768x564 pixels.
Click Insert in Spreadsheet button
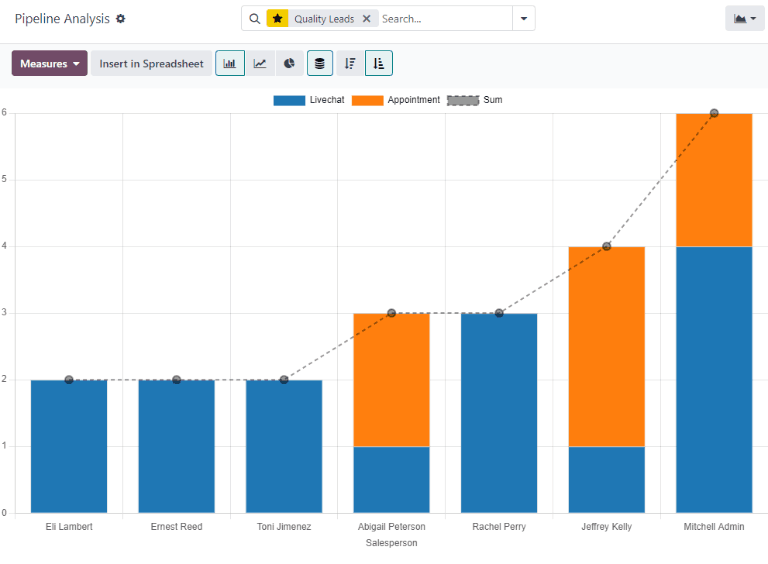[151, 64]
